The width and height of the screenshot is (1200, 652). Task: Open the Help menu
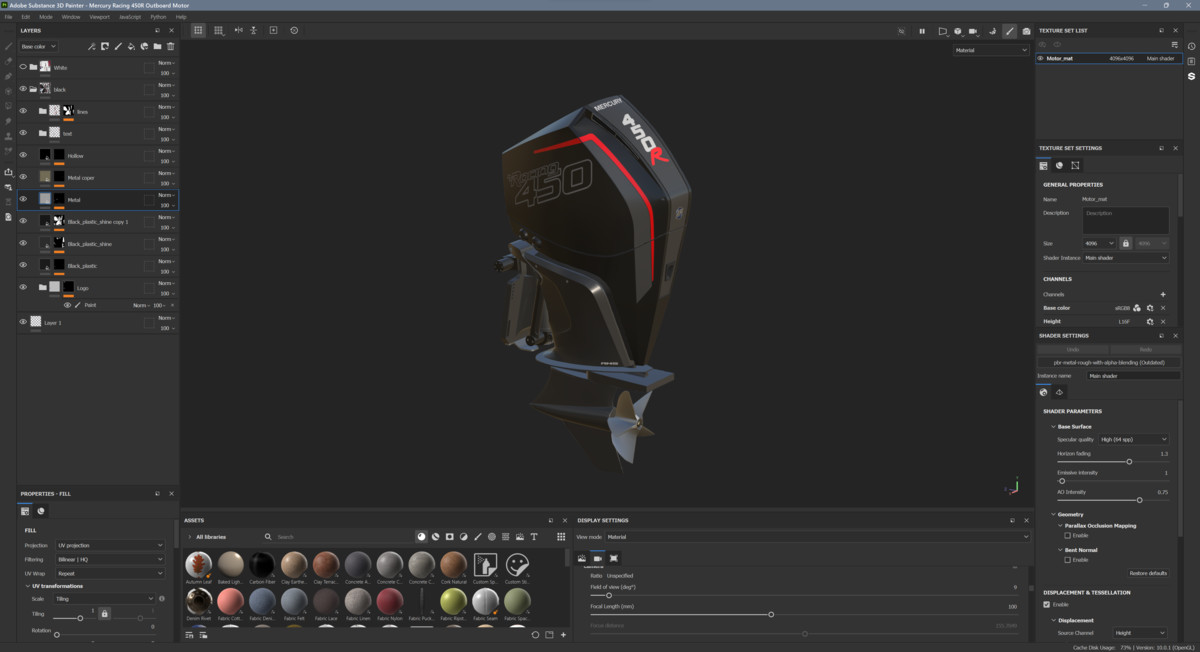click(x=181, y=17)
